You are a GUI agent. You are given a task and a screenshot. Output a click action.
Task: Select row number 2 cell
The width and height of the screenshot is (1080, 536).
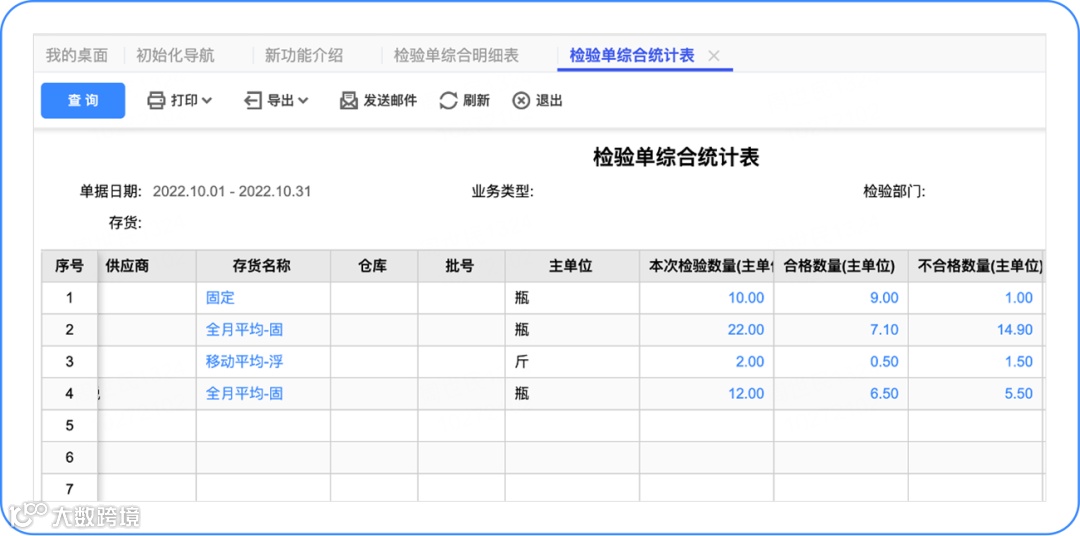pyautogui.click(x=70, y=329)
